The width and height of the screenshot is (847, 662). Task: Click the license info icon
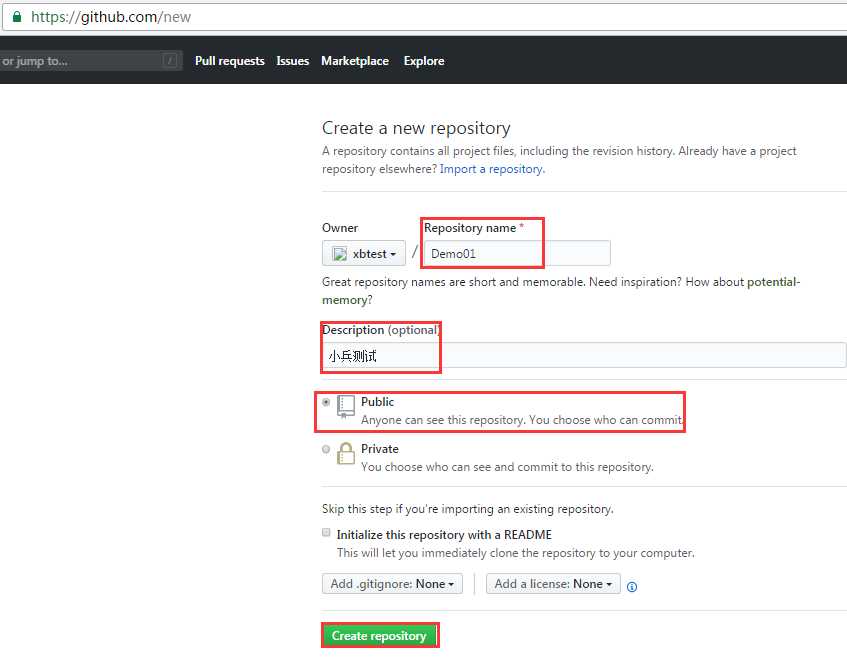[x=631, y=586]
